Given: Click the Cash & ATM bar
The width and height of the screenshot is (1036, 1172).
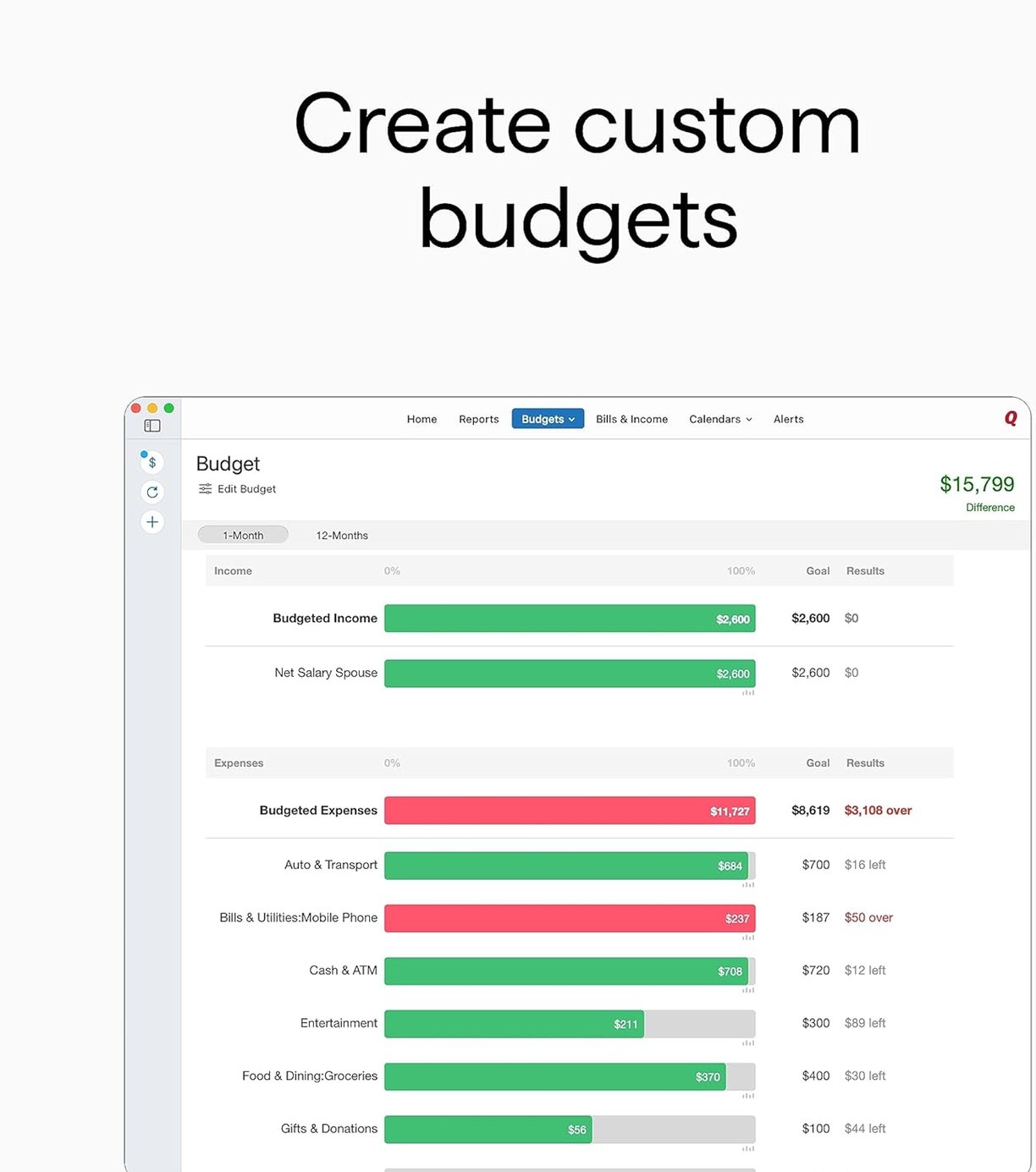Looking at the screenshot, I should [x=570, y=971].
